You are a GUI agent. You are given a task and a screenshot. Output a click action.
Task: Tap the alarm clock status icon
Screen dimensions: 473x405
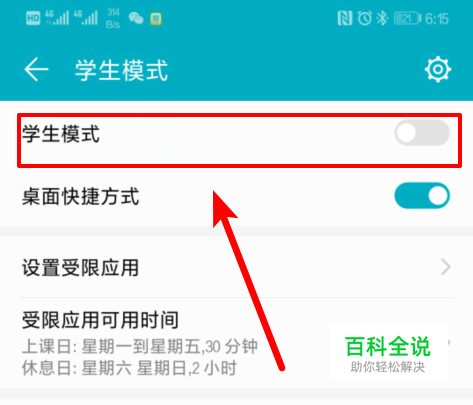[365, 18]
